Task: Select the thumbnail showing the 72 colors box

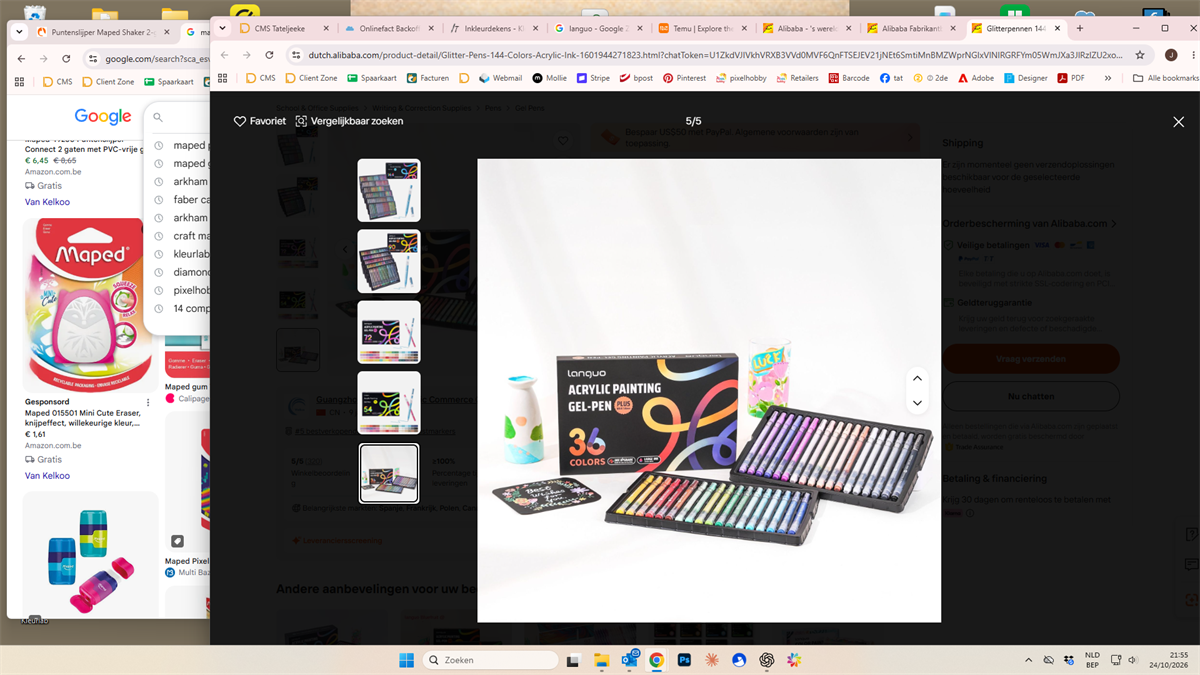Action: [x=389, y=332]
